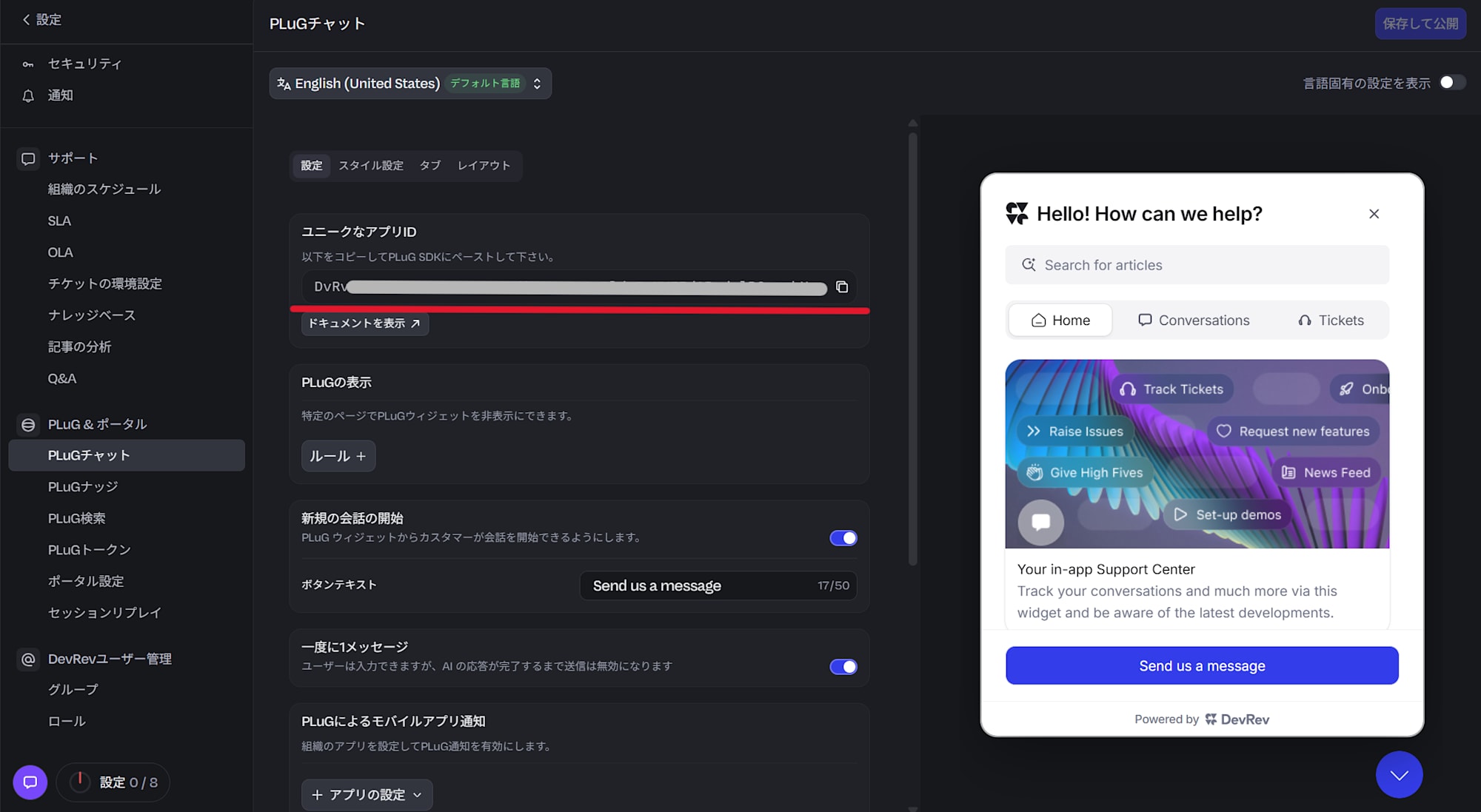Click the Set-up demos chip

click(1227, 515)
